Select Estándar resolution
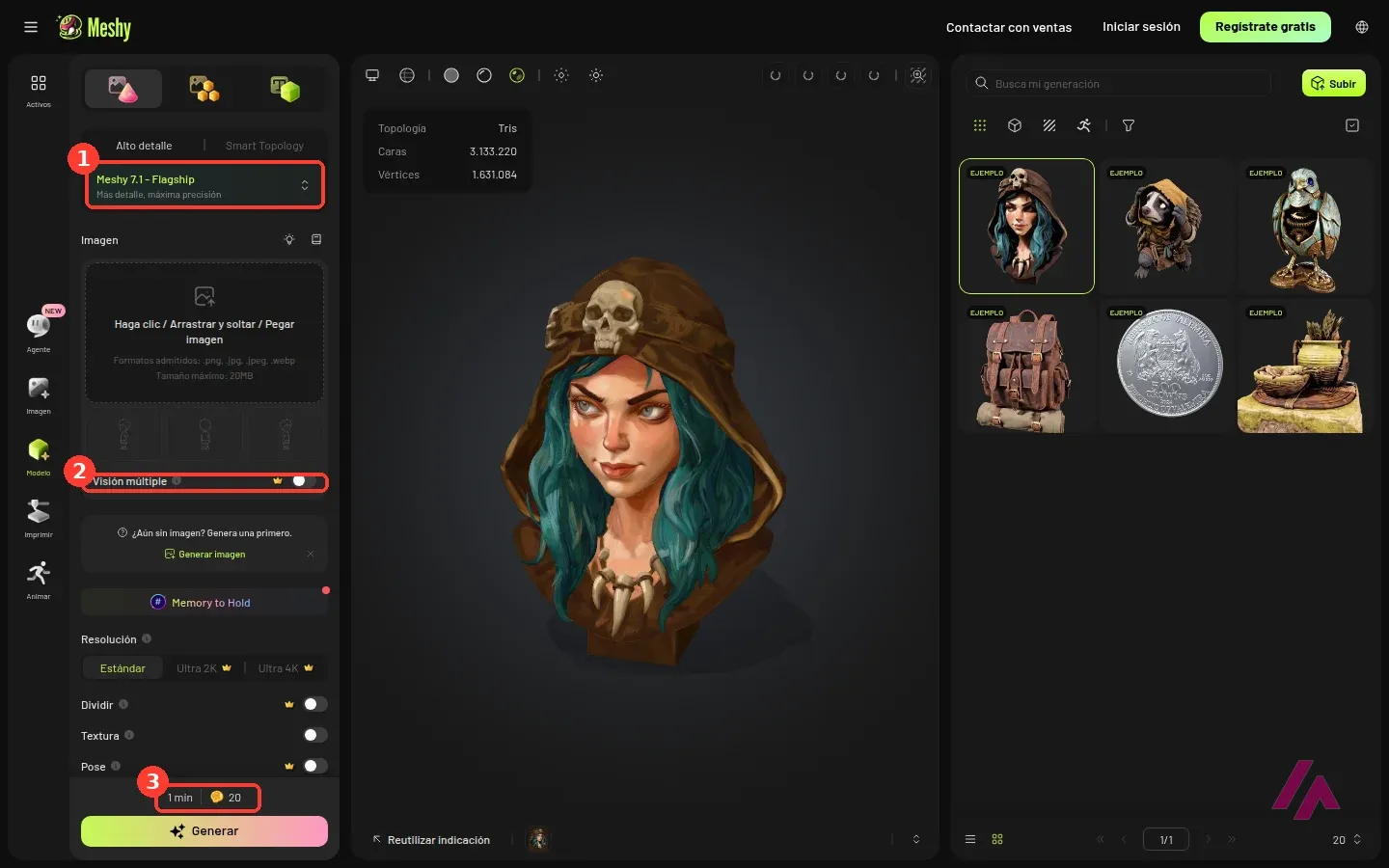1389x868 pixels. (123, 668)
